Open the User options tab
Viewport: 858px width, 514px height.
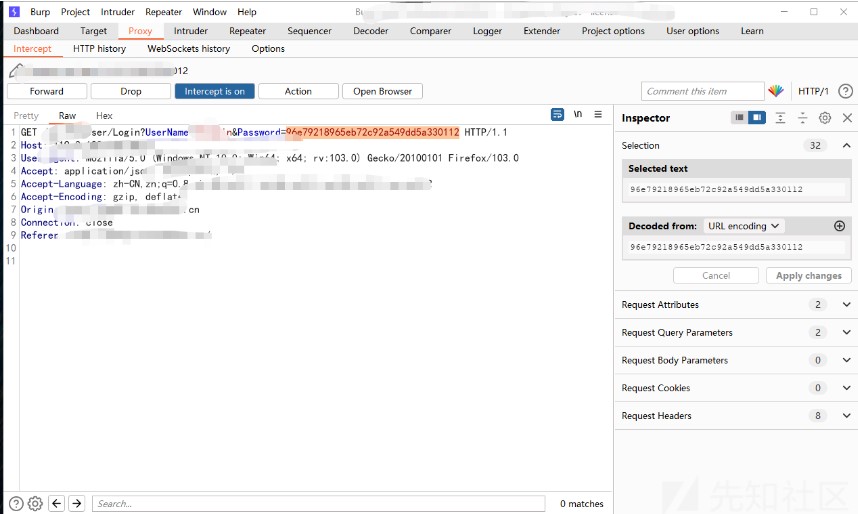[x=692, y=31]
